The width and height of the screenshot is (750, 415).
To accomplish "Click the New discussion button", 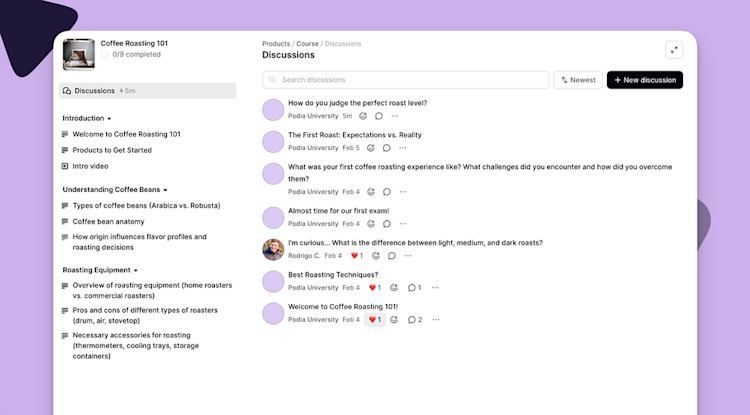I will (x=644, y=80).
